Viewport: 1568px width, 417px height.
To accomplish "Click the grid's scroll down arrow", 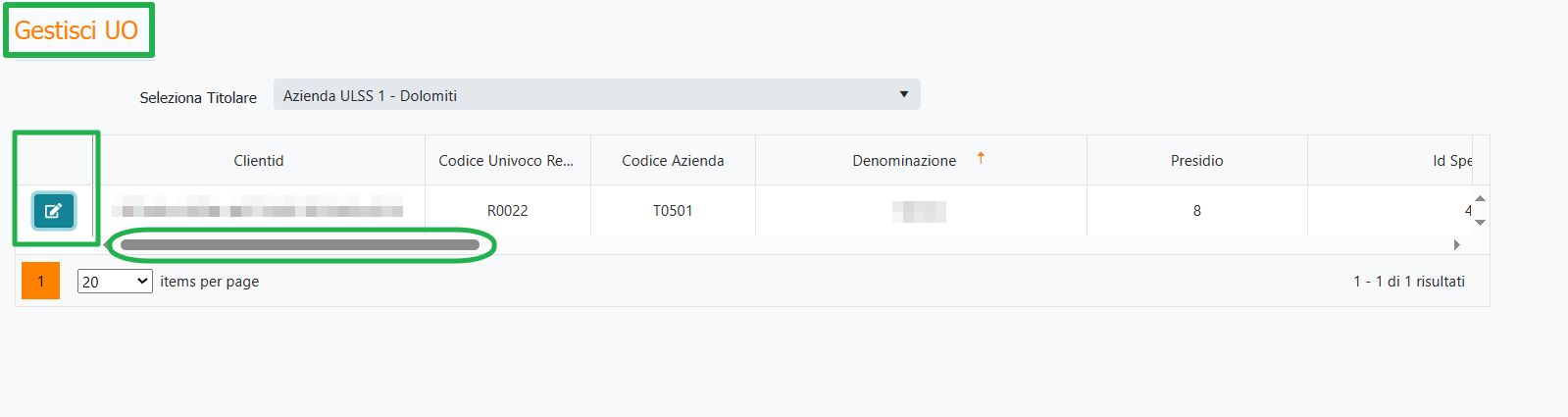I will click(1480, 223).
